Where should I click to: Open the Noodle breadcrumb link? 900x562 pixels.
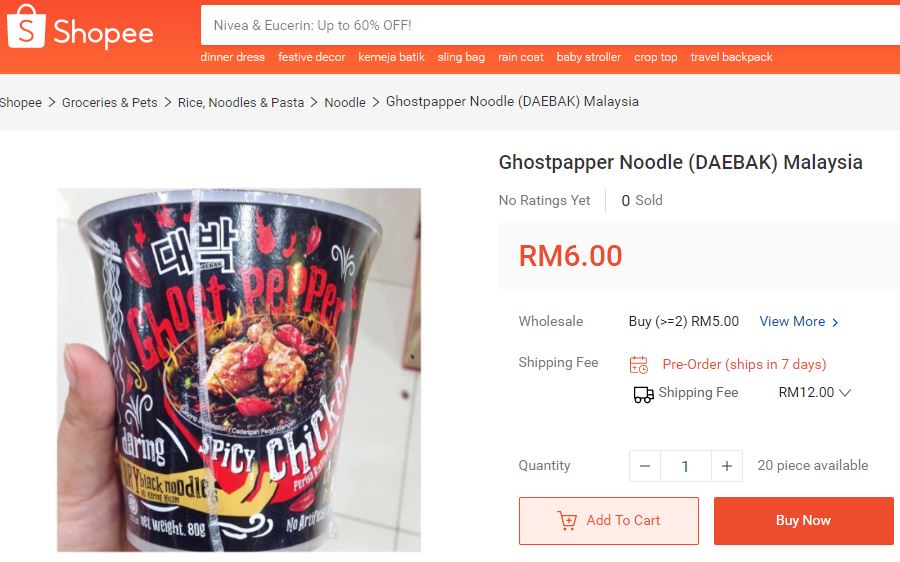345,103
